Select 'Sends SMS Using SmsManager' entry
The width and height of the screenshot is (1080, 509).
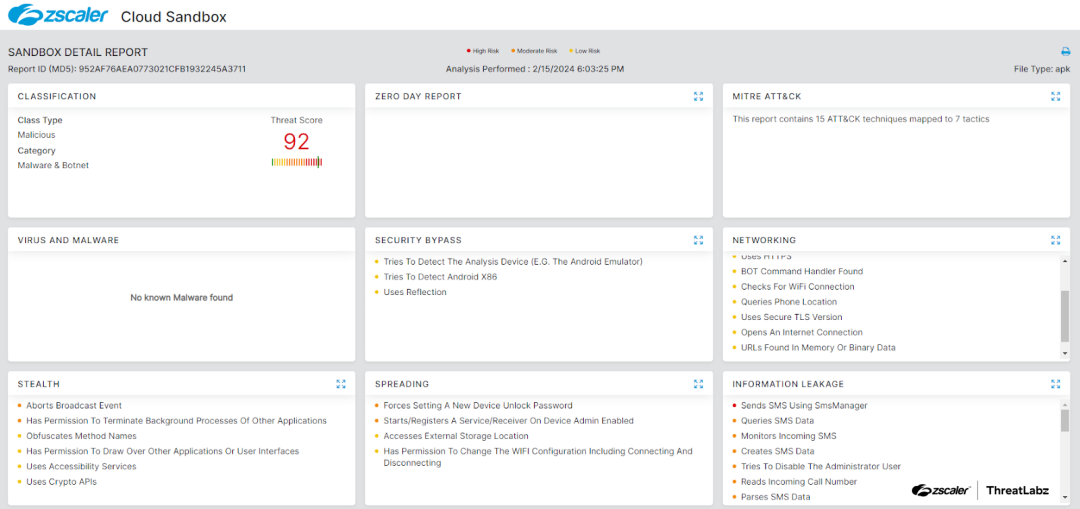tap(804, 406)
